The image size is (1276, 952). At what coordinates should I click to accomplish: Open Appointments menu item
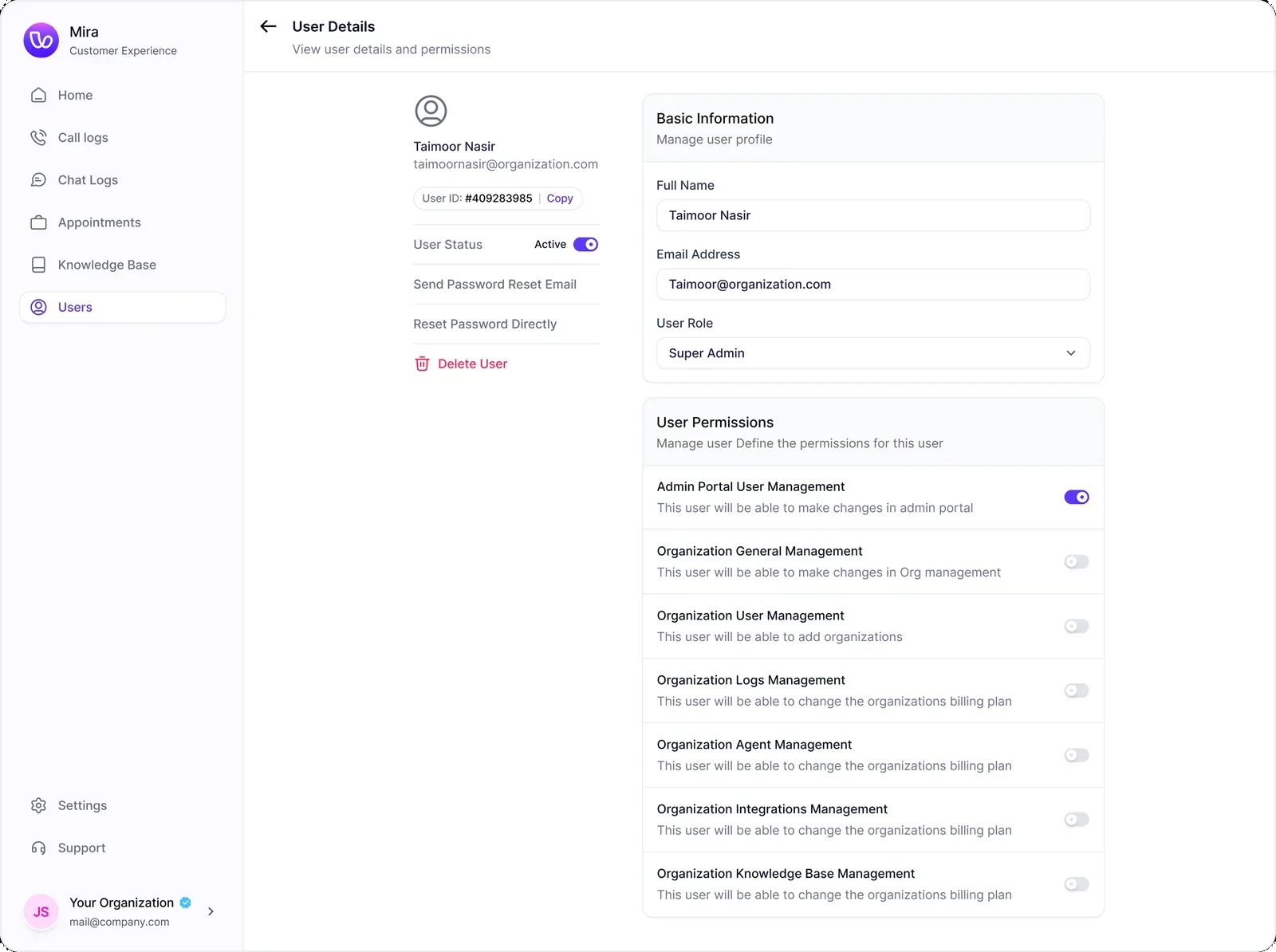(123, 222)
